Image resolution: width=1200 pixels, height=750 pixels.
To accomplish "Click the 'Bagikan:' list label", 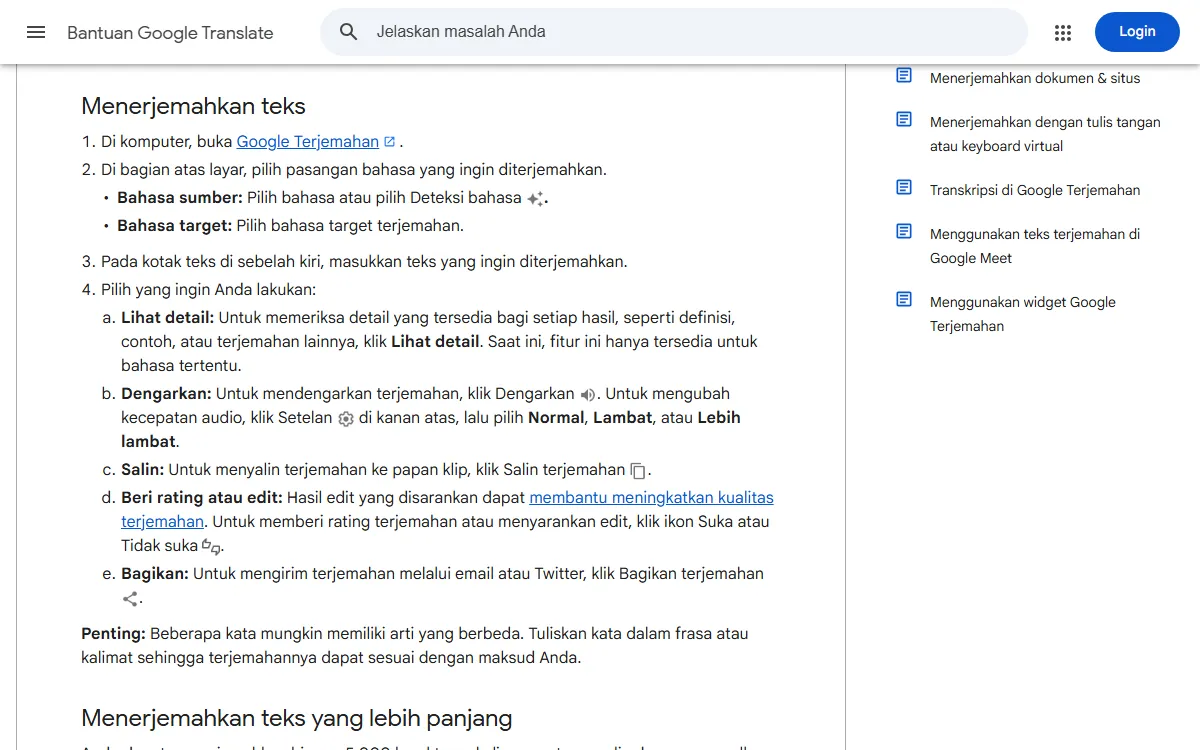I will tap(155, 574).
